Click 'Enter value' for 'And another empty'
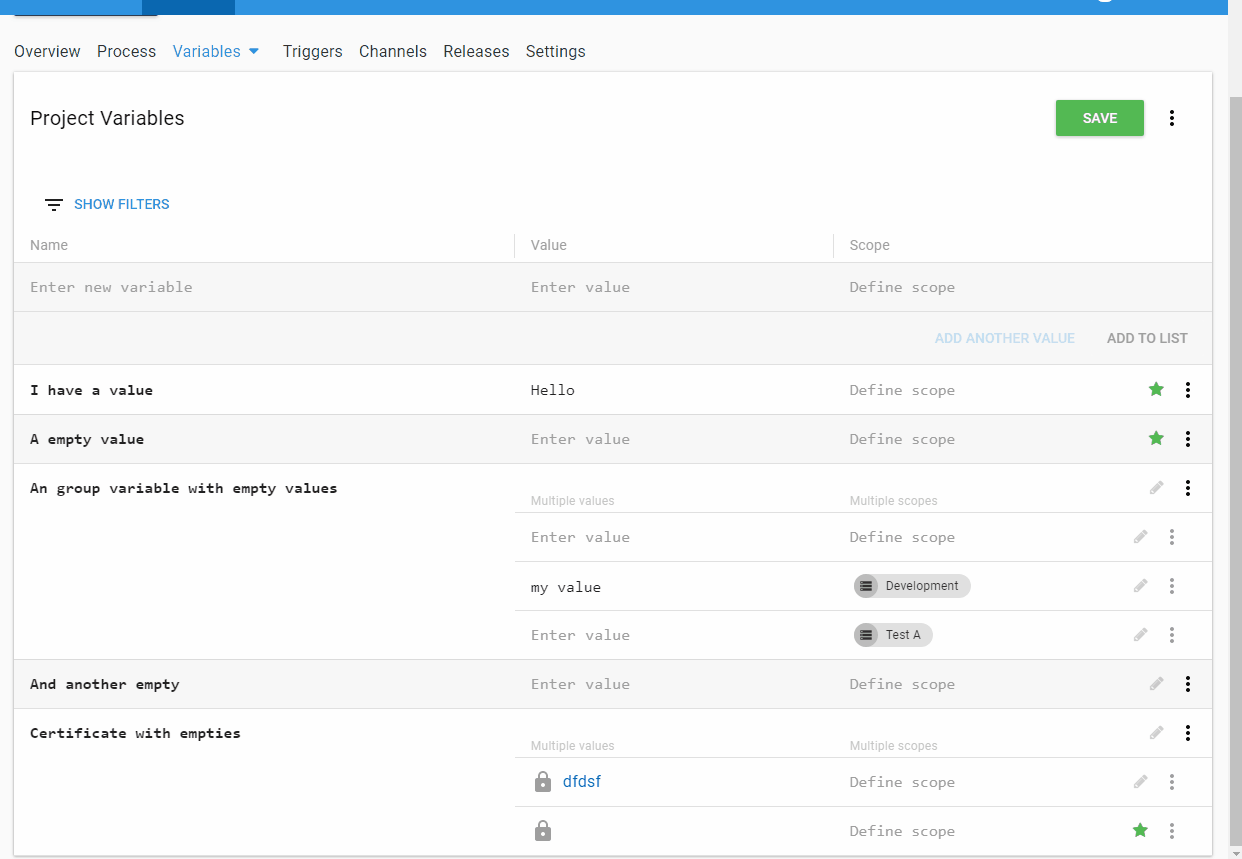The height and width of the screenshot is (859, 1242). click(x=580, y=684)
